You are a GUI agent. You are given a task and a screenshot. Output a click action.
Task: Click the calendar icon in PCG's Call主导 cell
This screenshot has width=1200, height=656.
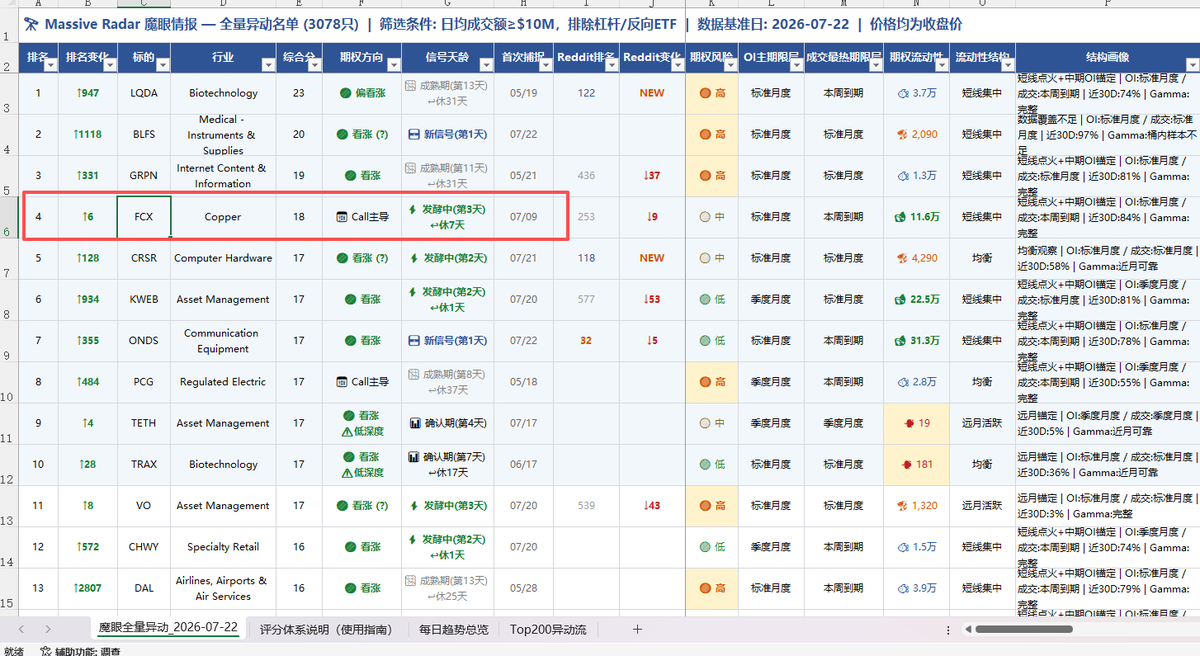(342, 382)
